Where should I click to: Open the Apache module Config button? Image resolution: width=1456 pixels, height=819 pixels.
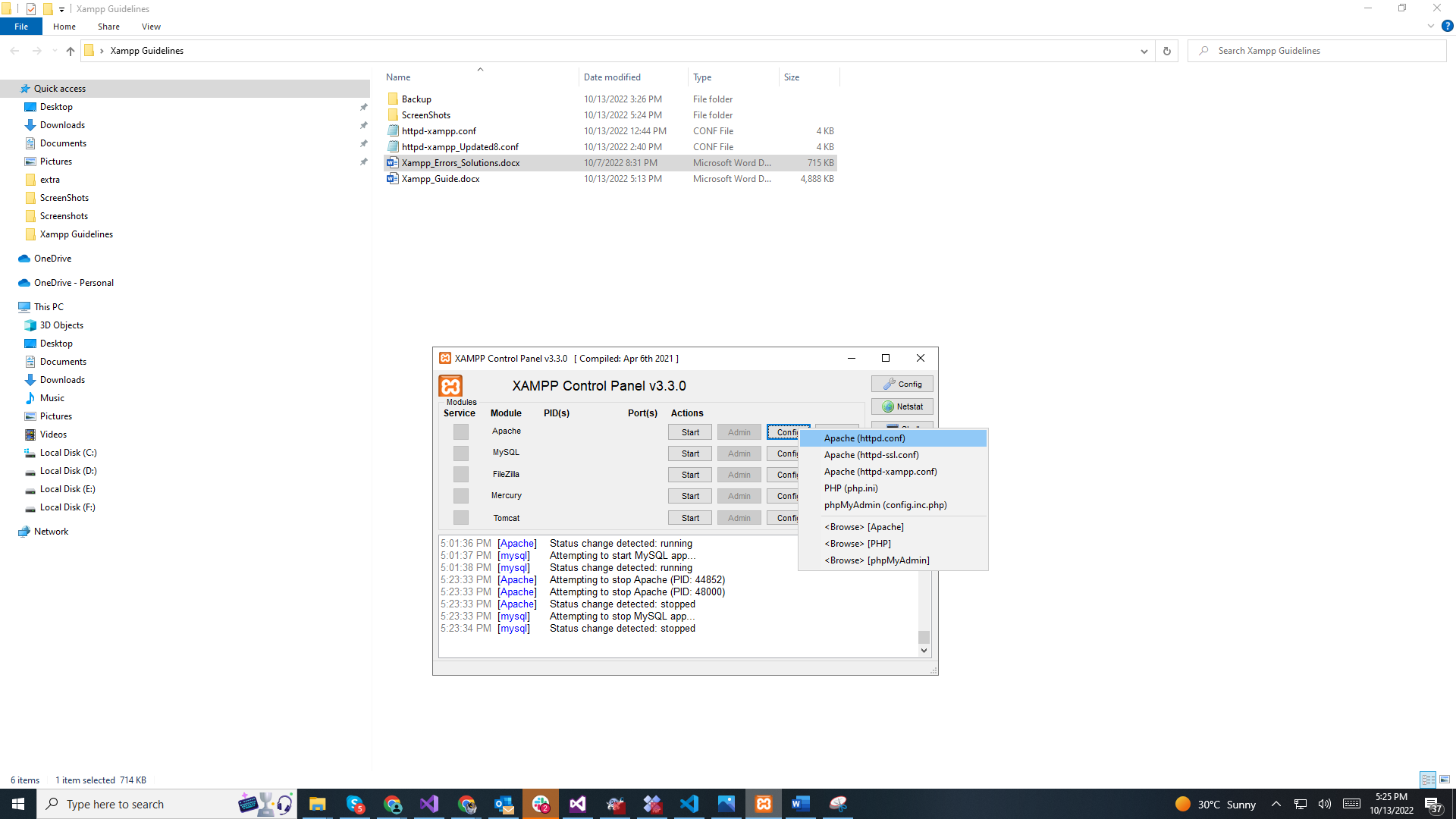[784, 432]
